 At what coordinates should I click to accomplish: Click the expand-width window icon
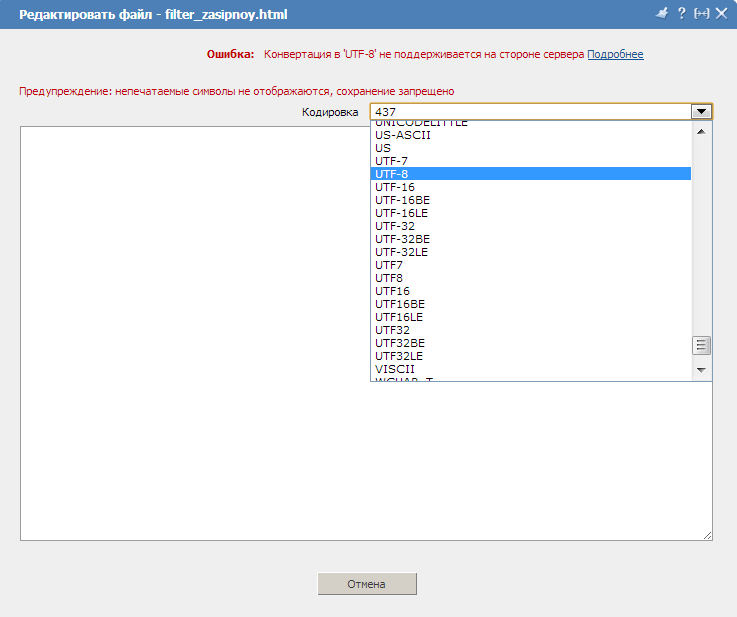(701, 14)
